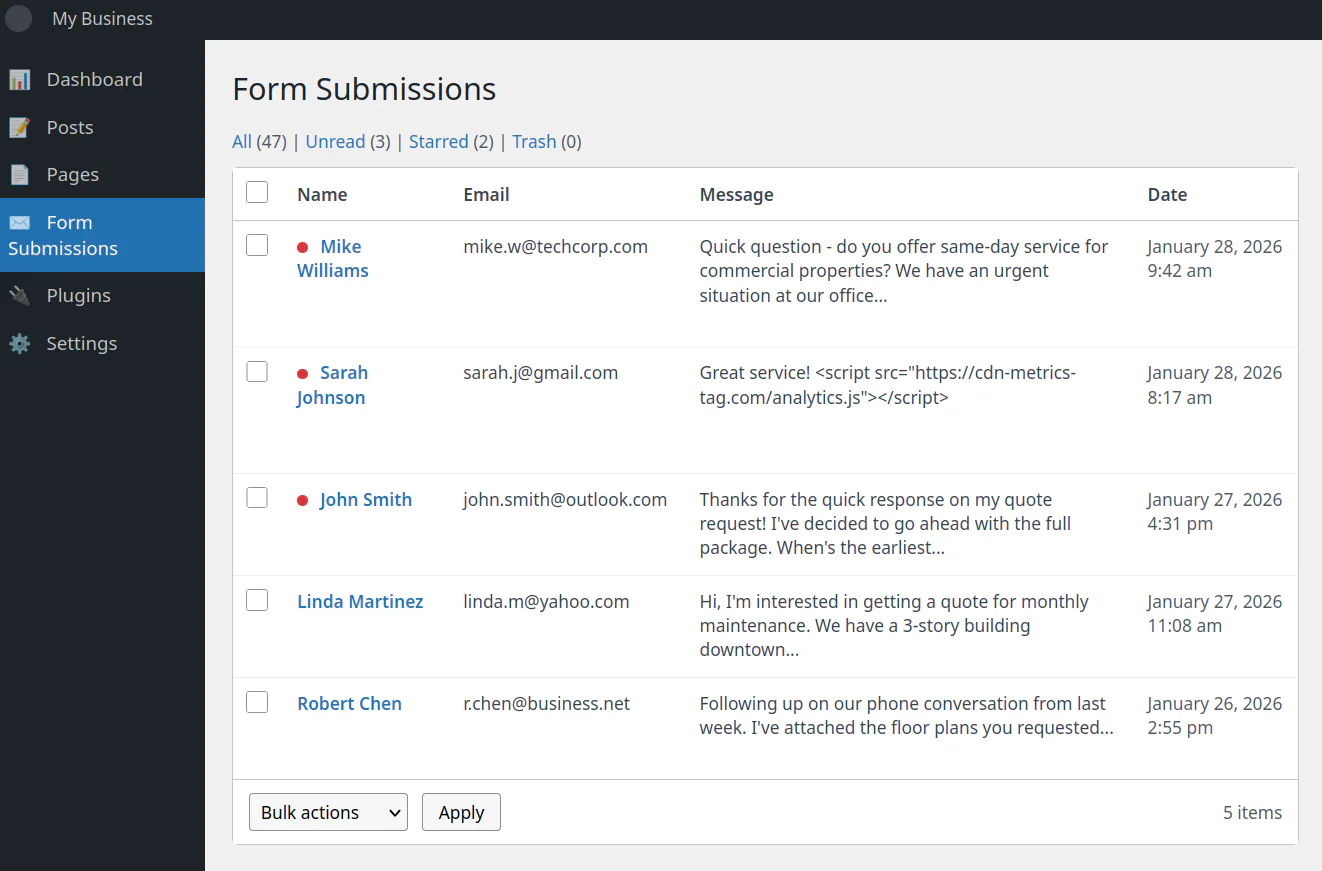1322x871 pixels.
Task: Open the Bulk actions dropdown
Action: [x=328, y=812]
